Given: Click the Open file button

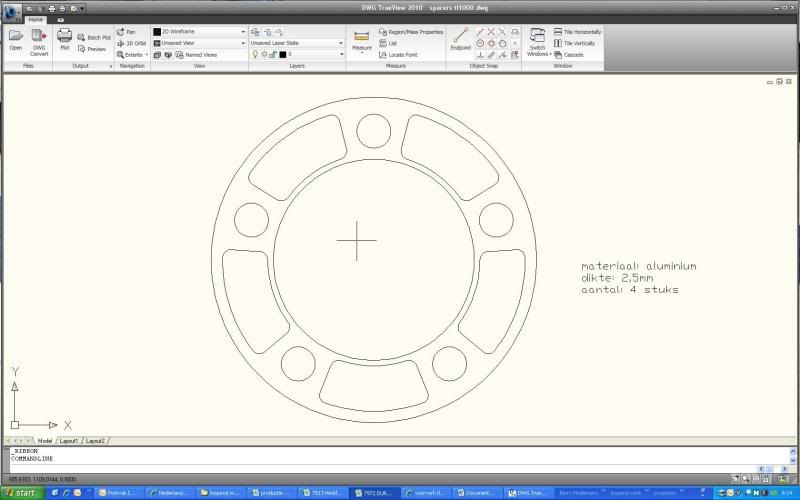Looking at the screenshot, I should pos(16,40).
